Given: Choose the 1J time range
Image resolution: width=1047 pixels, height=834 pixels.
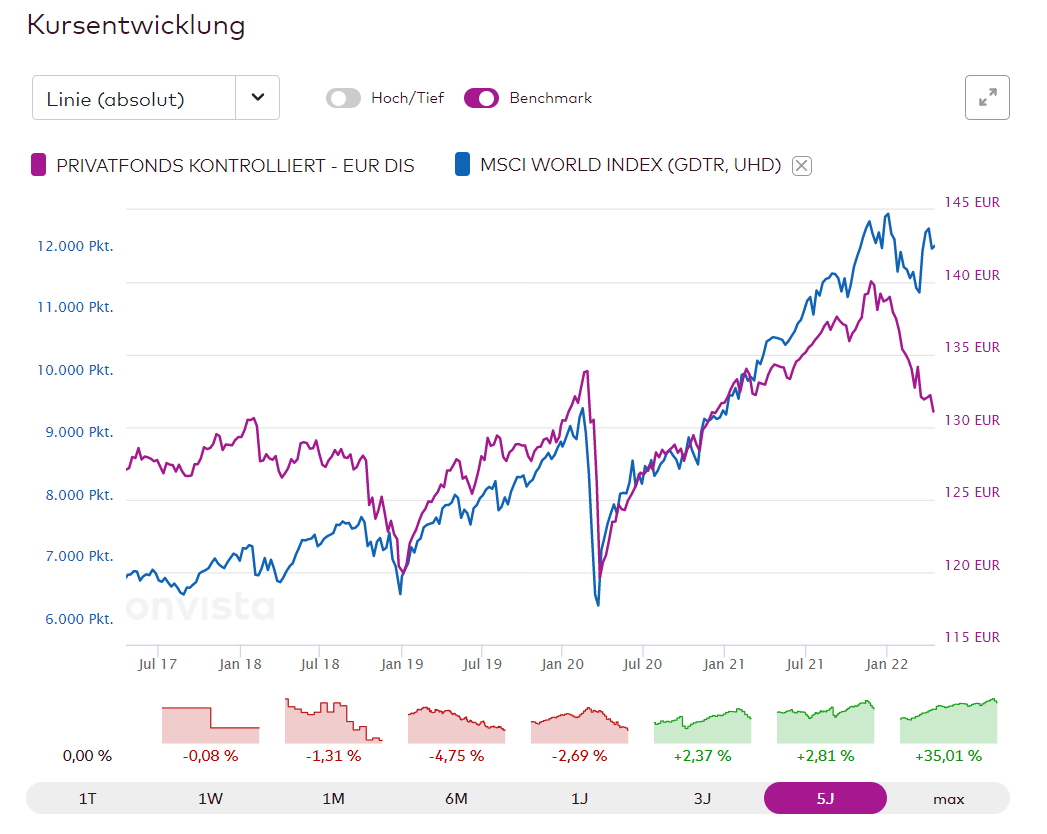Looking at the screenshot, I should 579,798.
